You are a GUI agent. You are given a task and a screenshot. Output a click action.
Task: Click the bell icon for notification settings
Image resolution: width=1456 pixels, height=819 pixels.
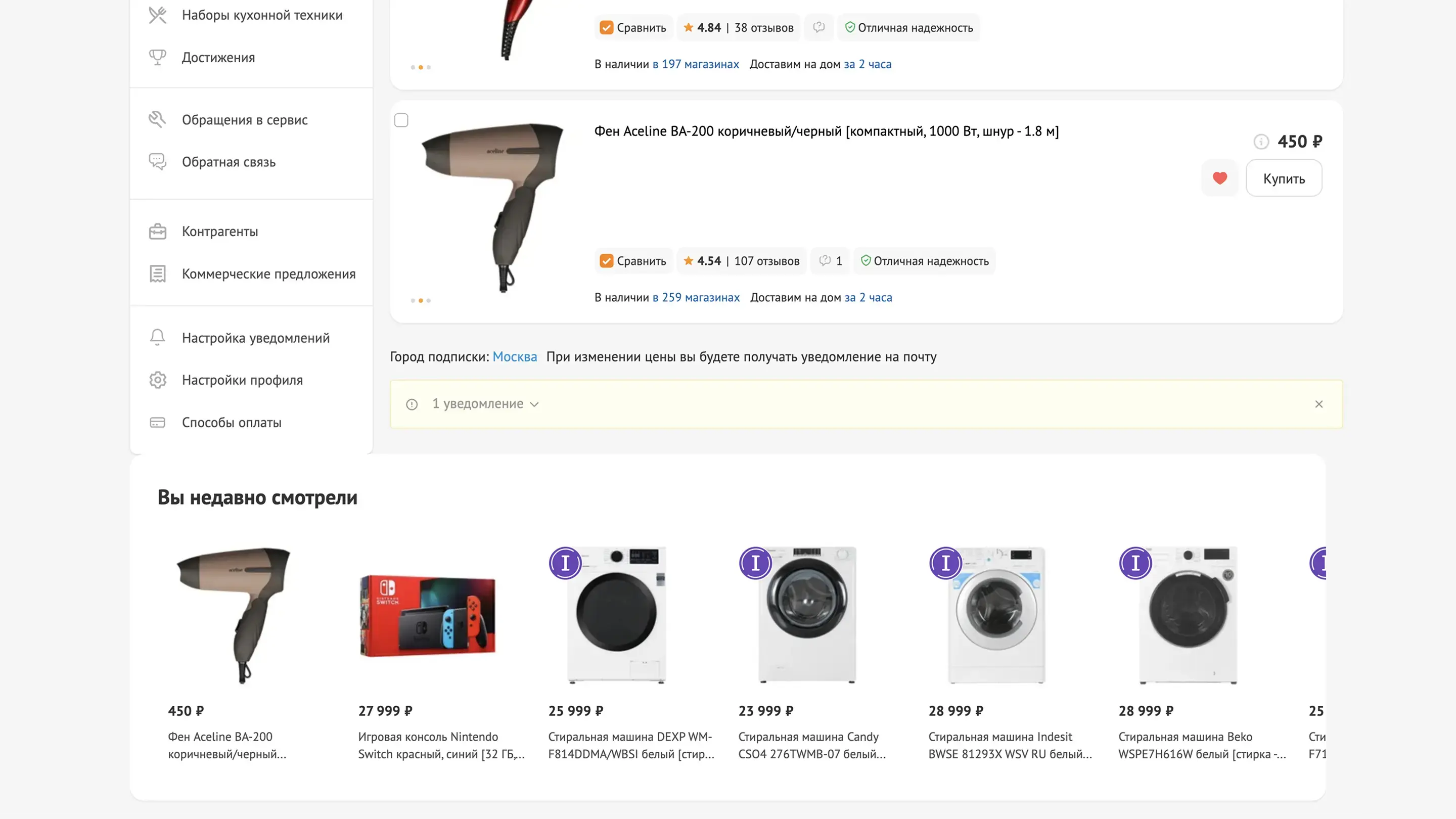[158, 337]
